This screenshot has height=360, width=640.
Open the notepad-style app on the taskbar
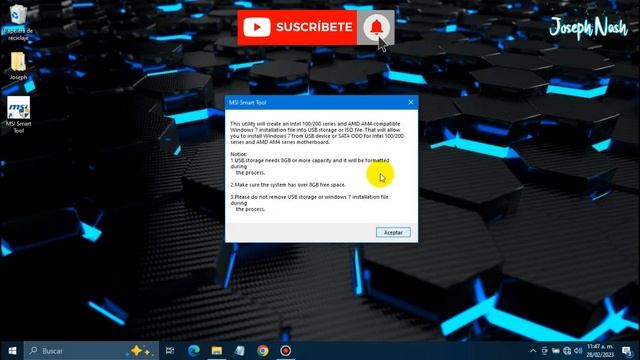coord(240,351)
